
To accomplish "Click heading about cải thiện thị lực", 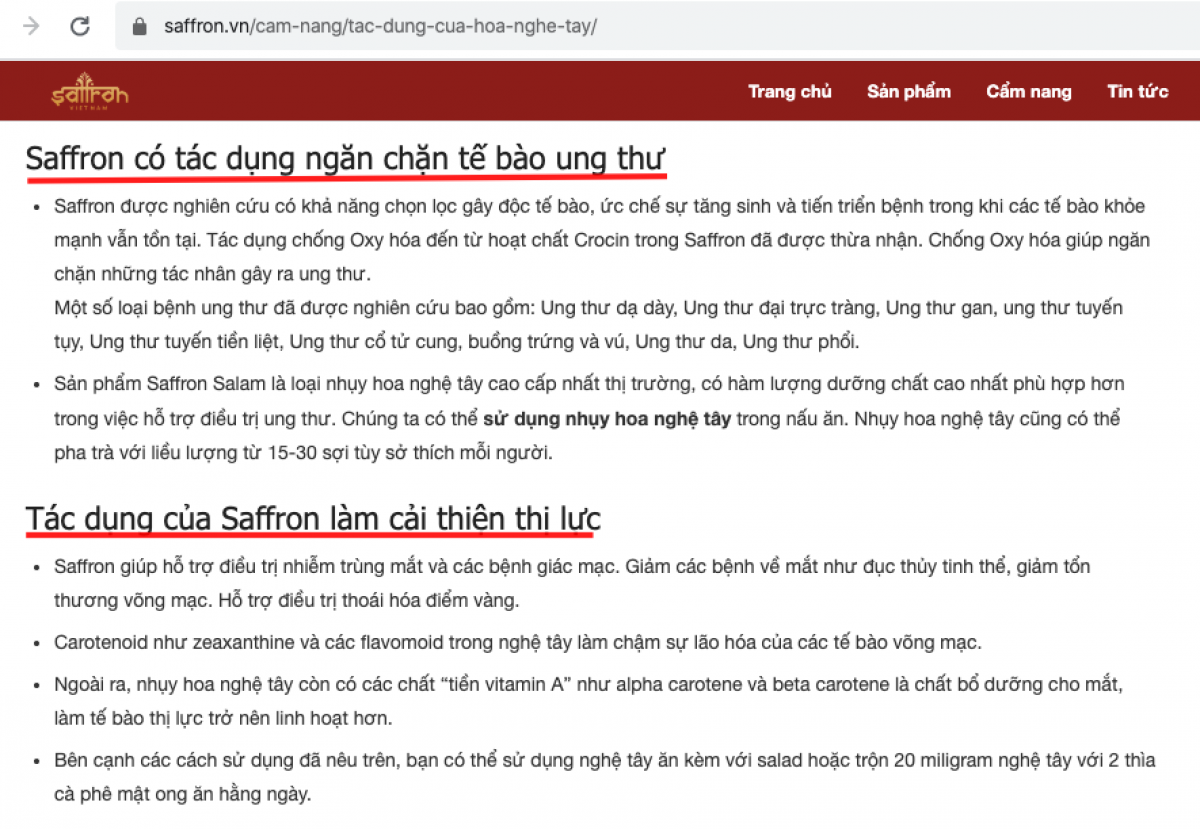I will pos(312,519).
